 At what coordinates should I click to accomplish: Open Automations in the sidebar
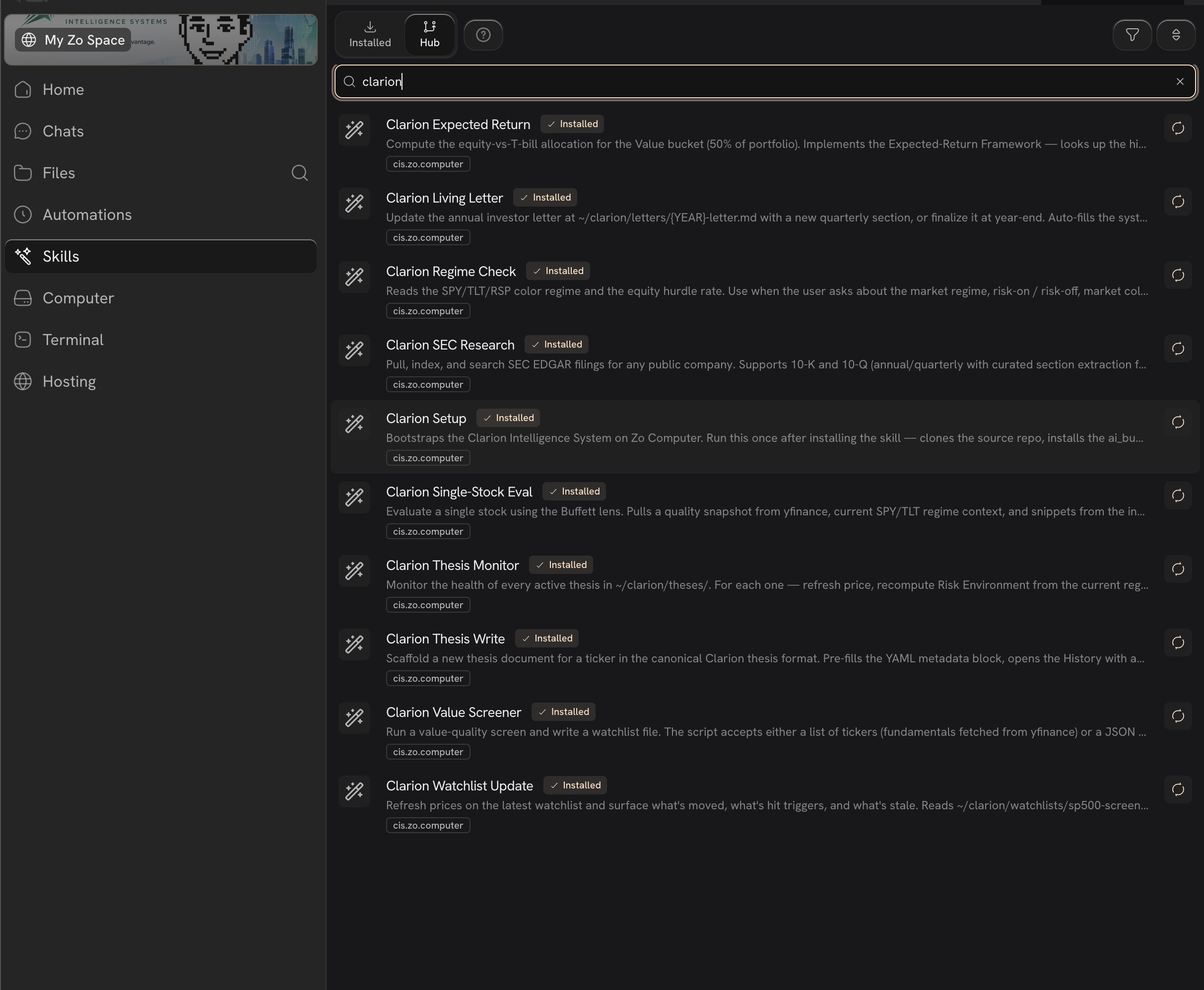[161, 214]
